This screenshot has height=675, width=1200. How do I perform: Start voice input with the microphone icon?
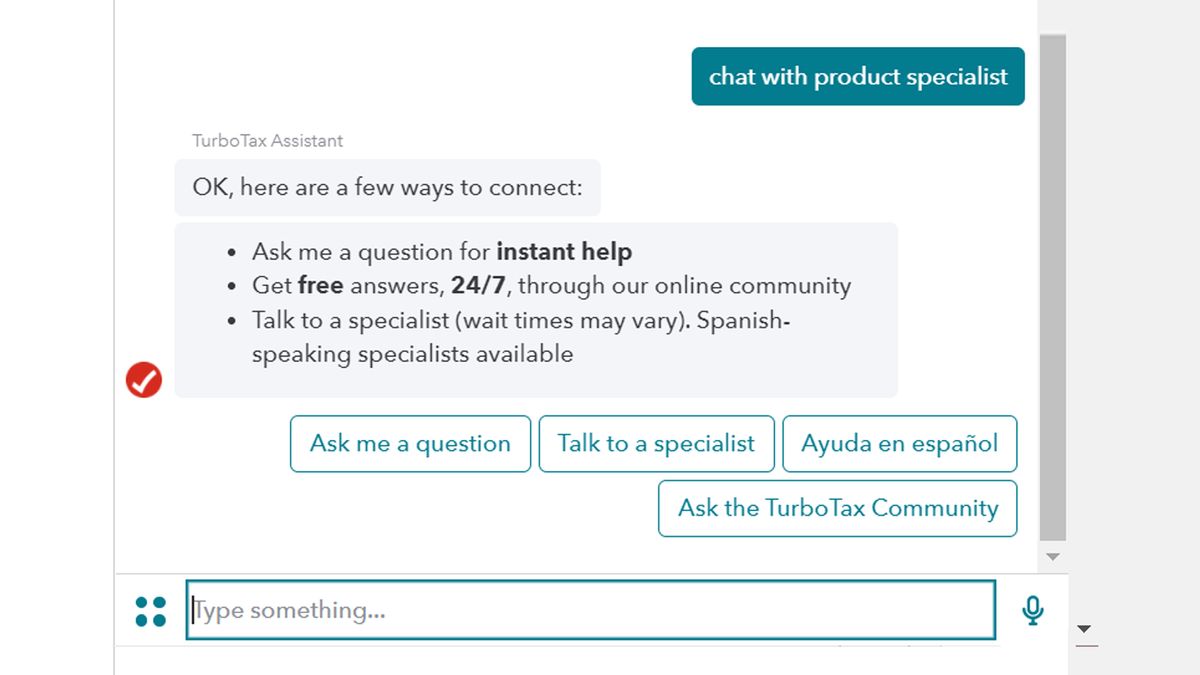click(x=1031, y=610)
